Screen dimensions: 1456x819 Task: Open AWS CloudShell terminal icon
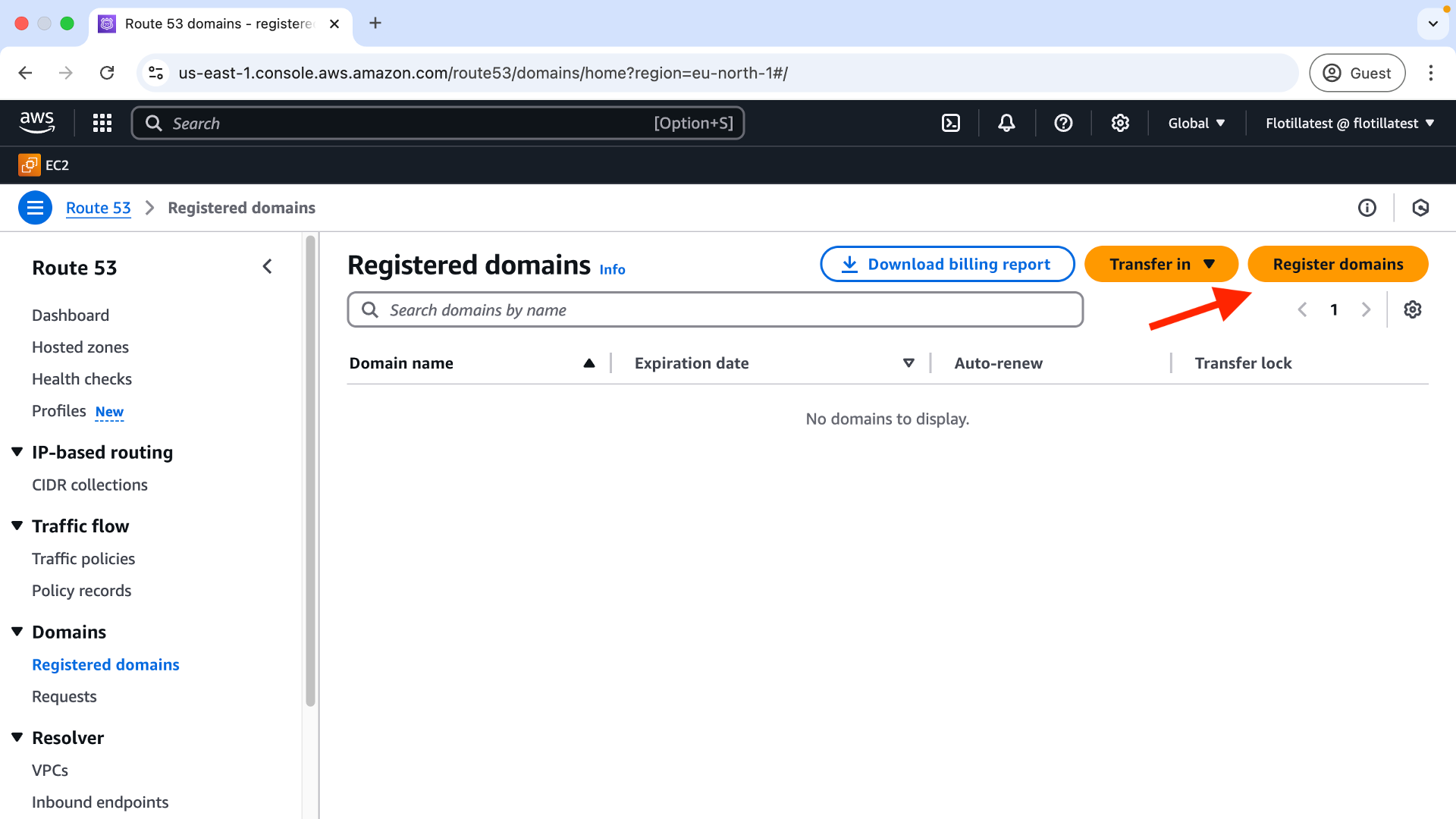950,123
